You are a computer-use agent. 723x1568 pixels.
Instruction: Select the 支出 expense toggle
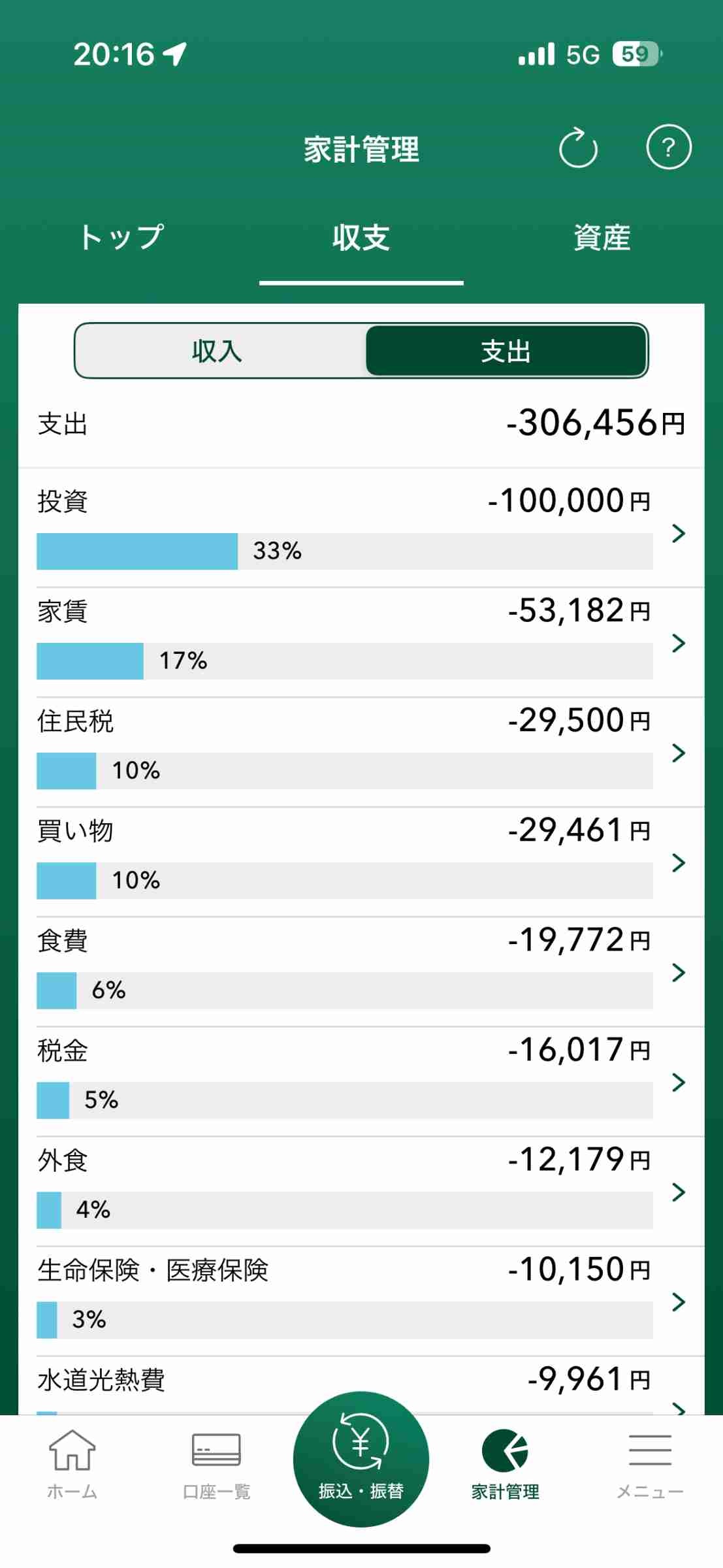click(506, 351)
